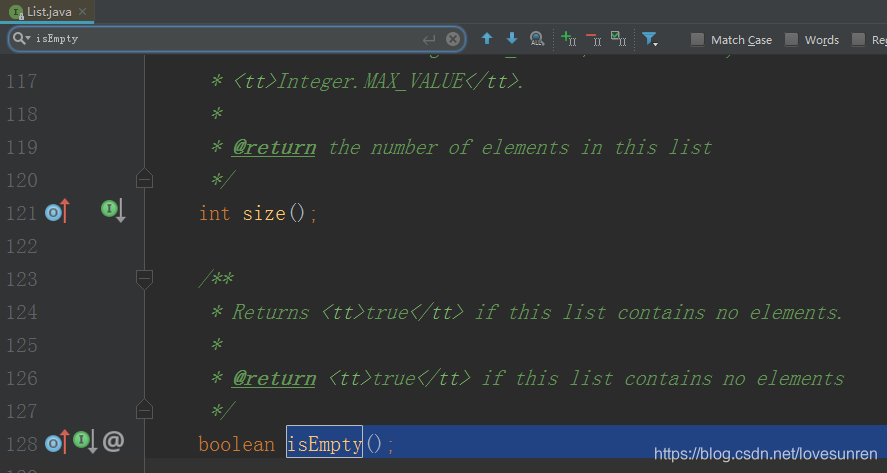887x473 pixels.
Task: Open the search filter funnel dropdown
Action: (x=649, y=39)
